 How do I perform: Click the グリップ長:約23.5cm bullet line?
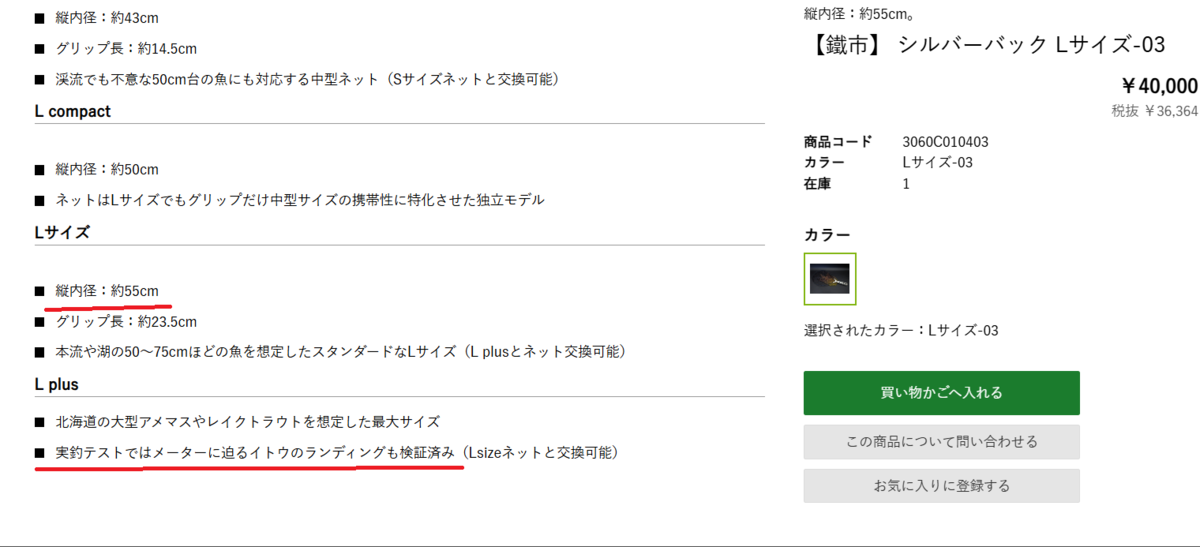click(x=126, y=322)
